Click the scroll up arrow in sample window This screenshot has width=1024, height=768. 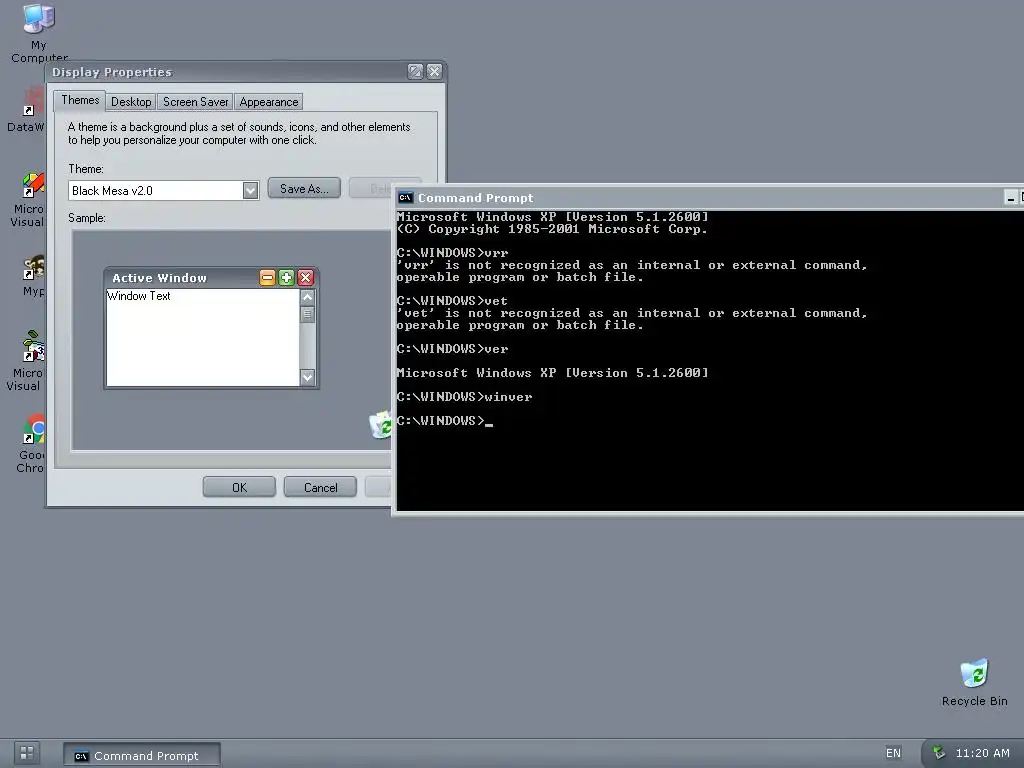(308, 296)
